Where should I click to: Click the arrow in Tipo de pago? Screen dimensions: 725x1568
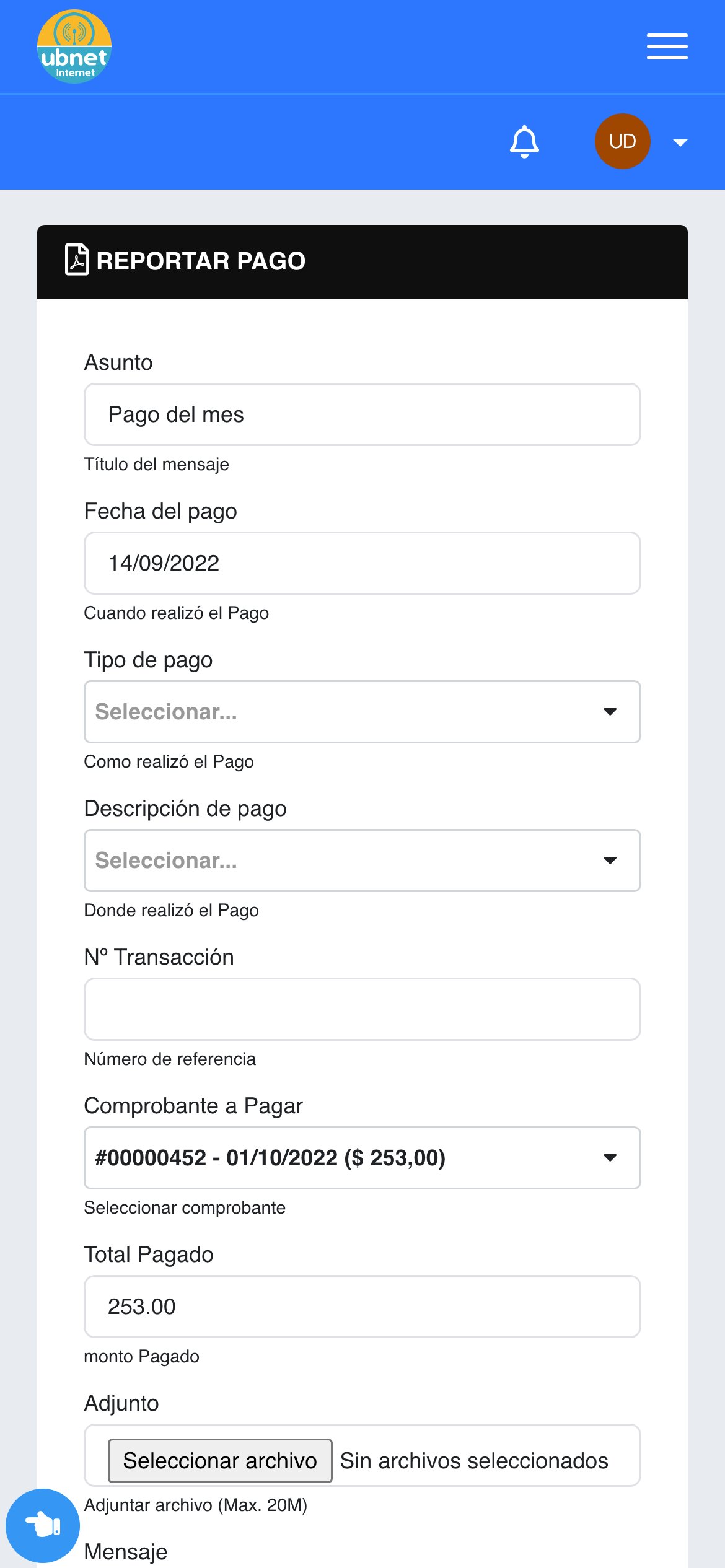pos(610,712)
